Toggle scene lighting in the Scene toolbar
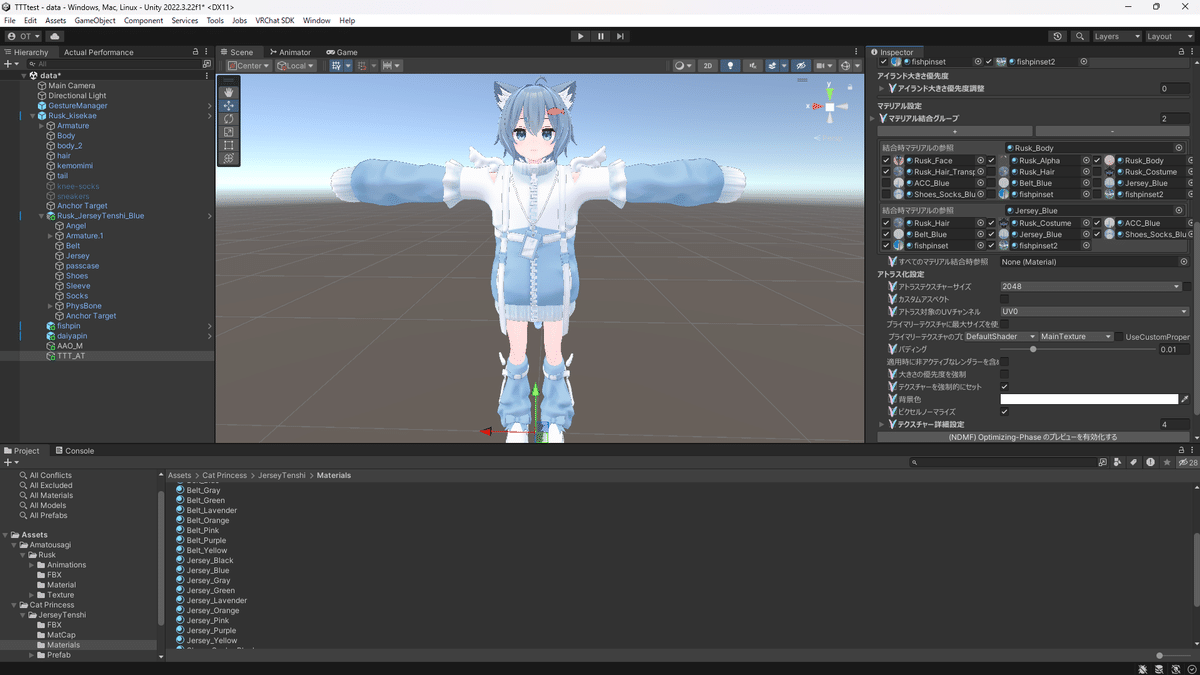This screenshot has width=1200, height=675. click(730, 65)
